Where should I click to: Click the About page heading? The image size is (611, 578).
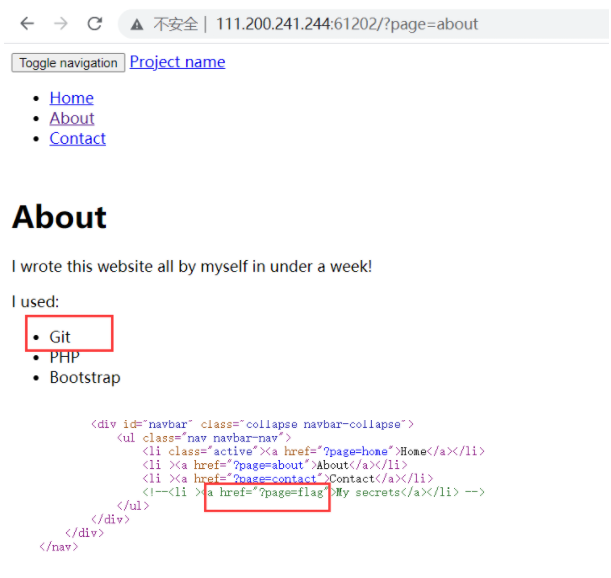(x=59, y=217)
